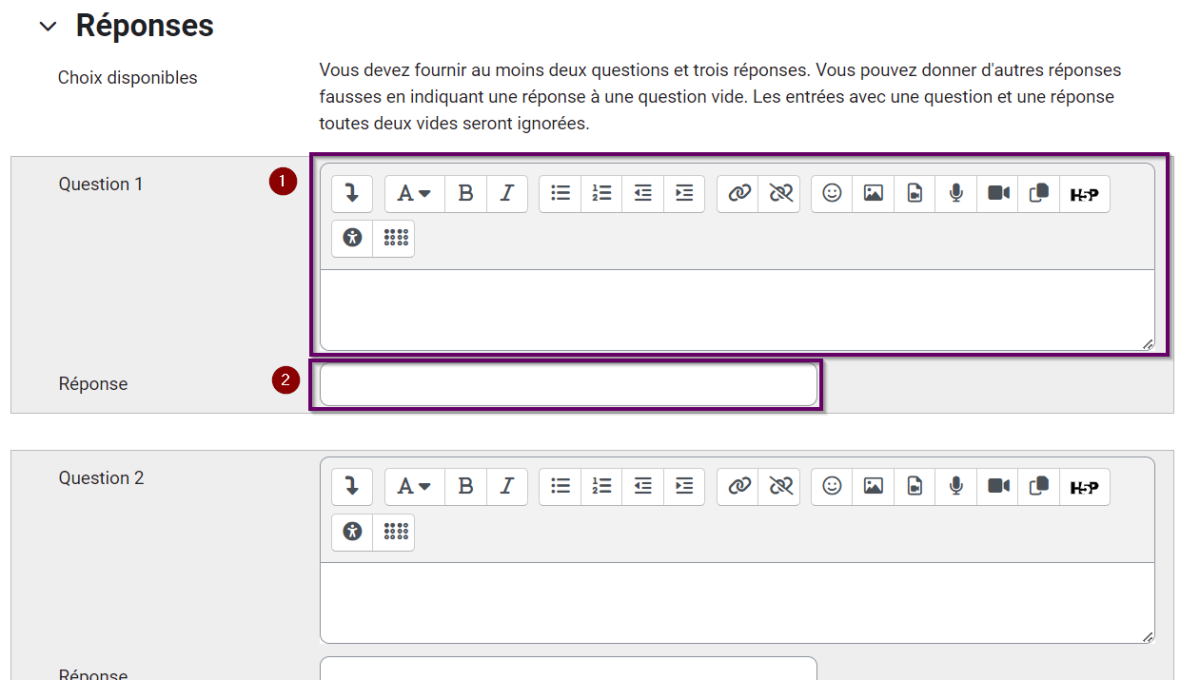Run the accessibility checker in Question 1
The width and height of the screenshot is (1200, 680).
pos(351,238)
